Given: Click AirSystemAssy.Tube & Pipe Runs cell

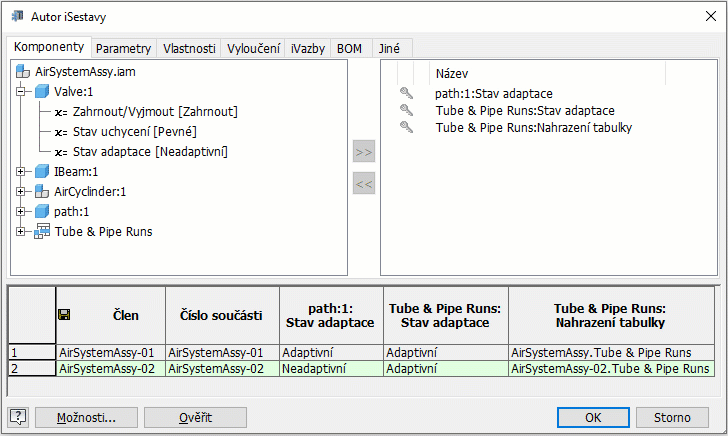Looking at the screenshot, I should (x=611, y=352).
